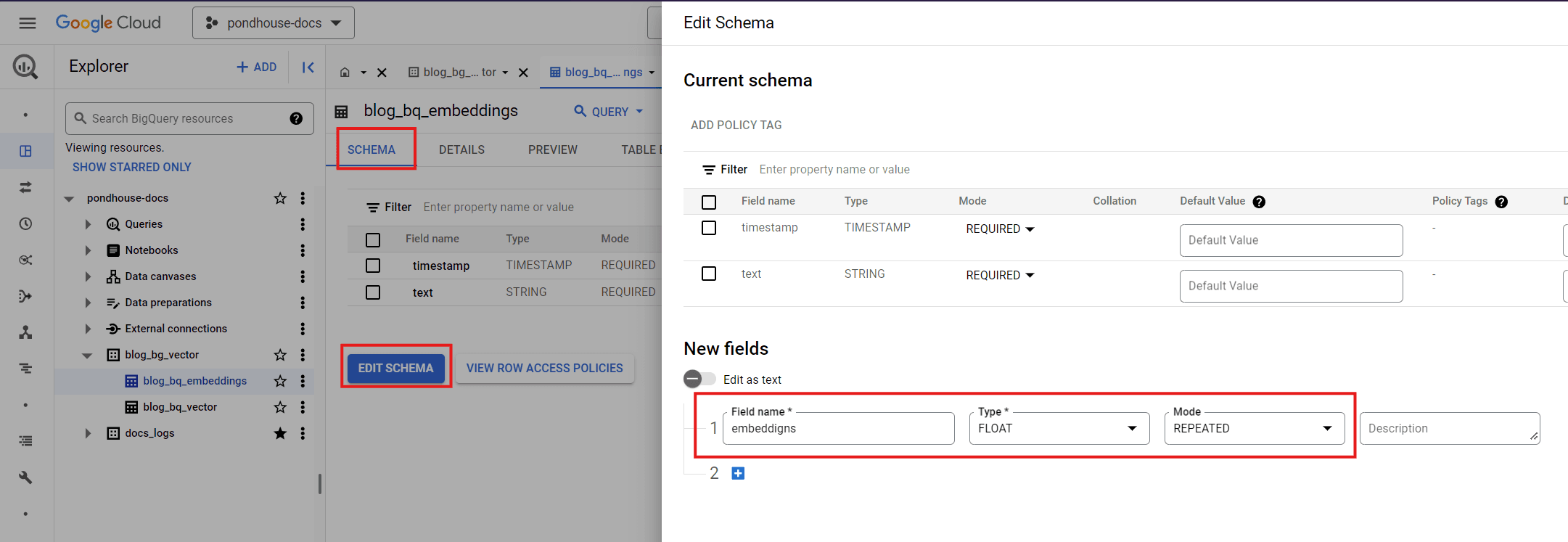Open the BigQuery Studio sidebar icon
The width and height of the screenshot is (1568, 542).
point(25,151)
